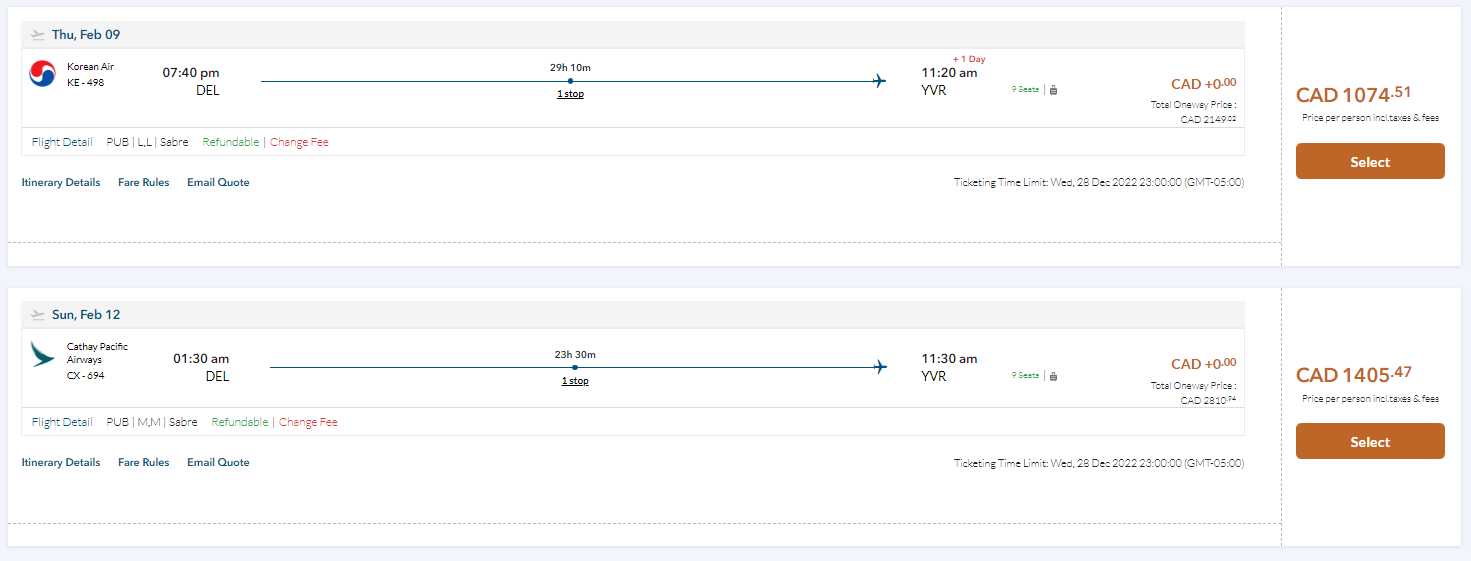Image resolution: width=1471 pixels, height=561 pixels.
Task: Select the CAD 1074.51 Korean Air fare
Action: pos(1369,162)
